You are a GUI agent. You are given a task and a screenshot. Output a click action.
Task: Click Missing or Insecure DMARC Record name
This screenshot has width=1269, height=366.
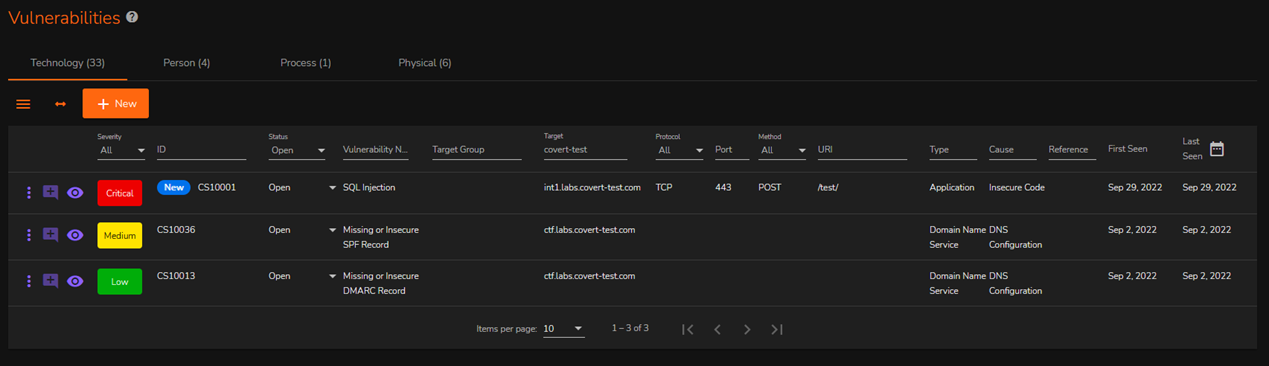click(381, 283)
